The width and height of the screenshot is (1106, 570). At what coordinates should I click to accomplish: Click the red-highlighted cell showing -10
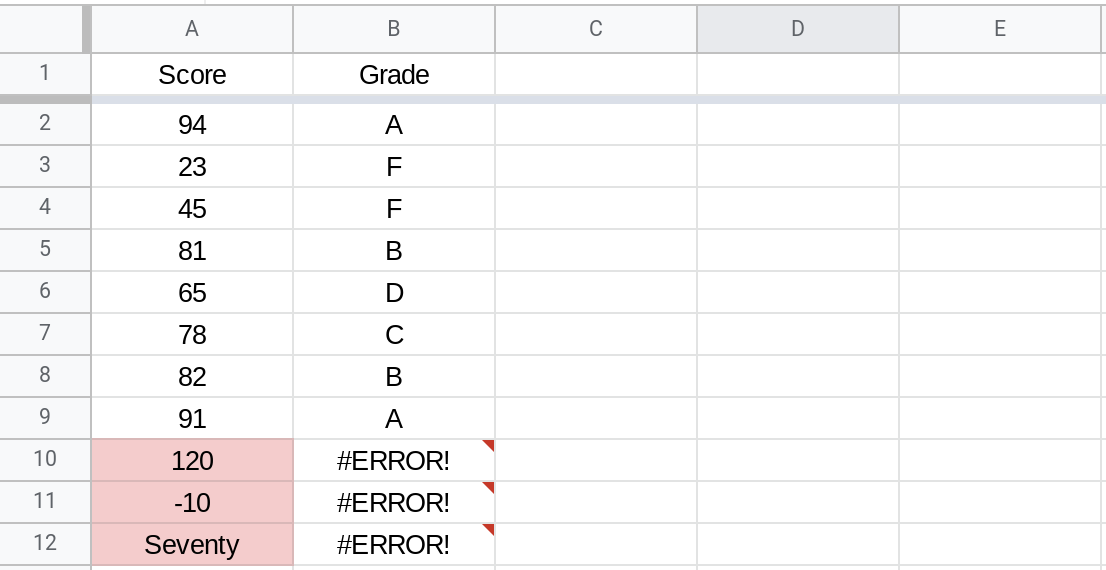coord(192,502)
